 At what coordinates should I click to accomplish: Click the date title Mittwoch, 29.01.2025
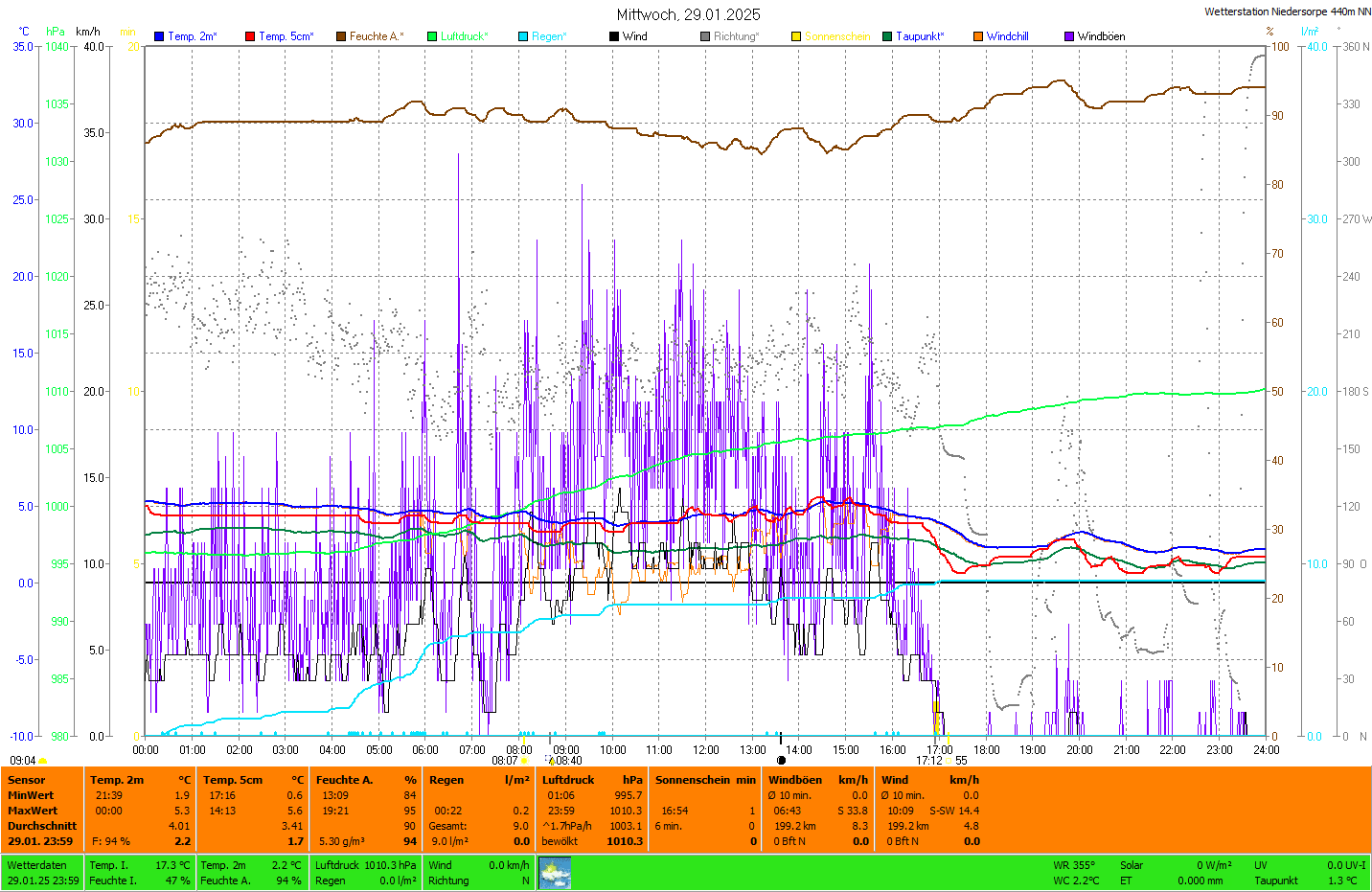pyautogui.click(x=688, y=14)
